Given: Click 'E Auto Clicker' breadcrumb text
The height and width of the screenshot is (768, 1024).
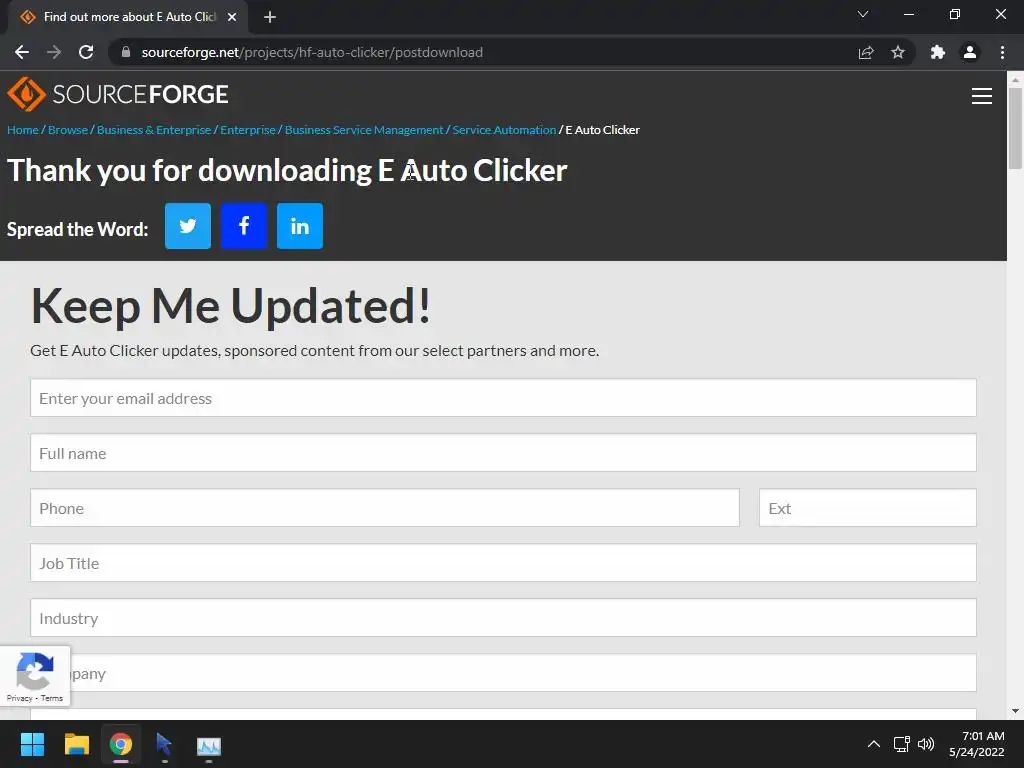Looking at the screenshot, I should pyautogui.click(x=602, y=130).
